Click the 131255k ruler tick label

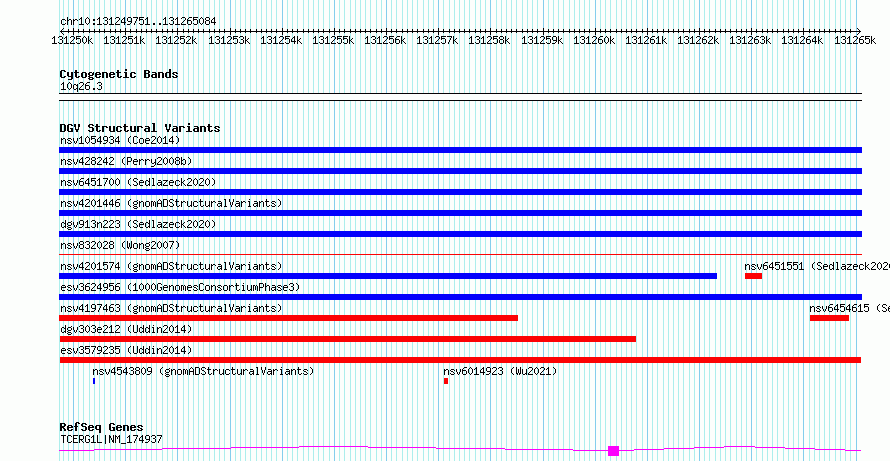point(335,40)
